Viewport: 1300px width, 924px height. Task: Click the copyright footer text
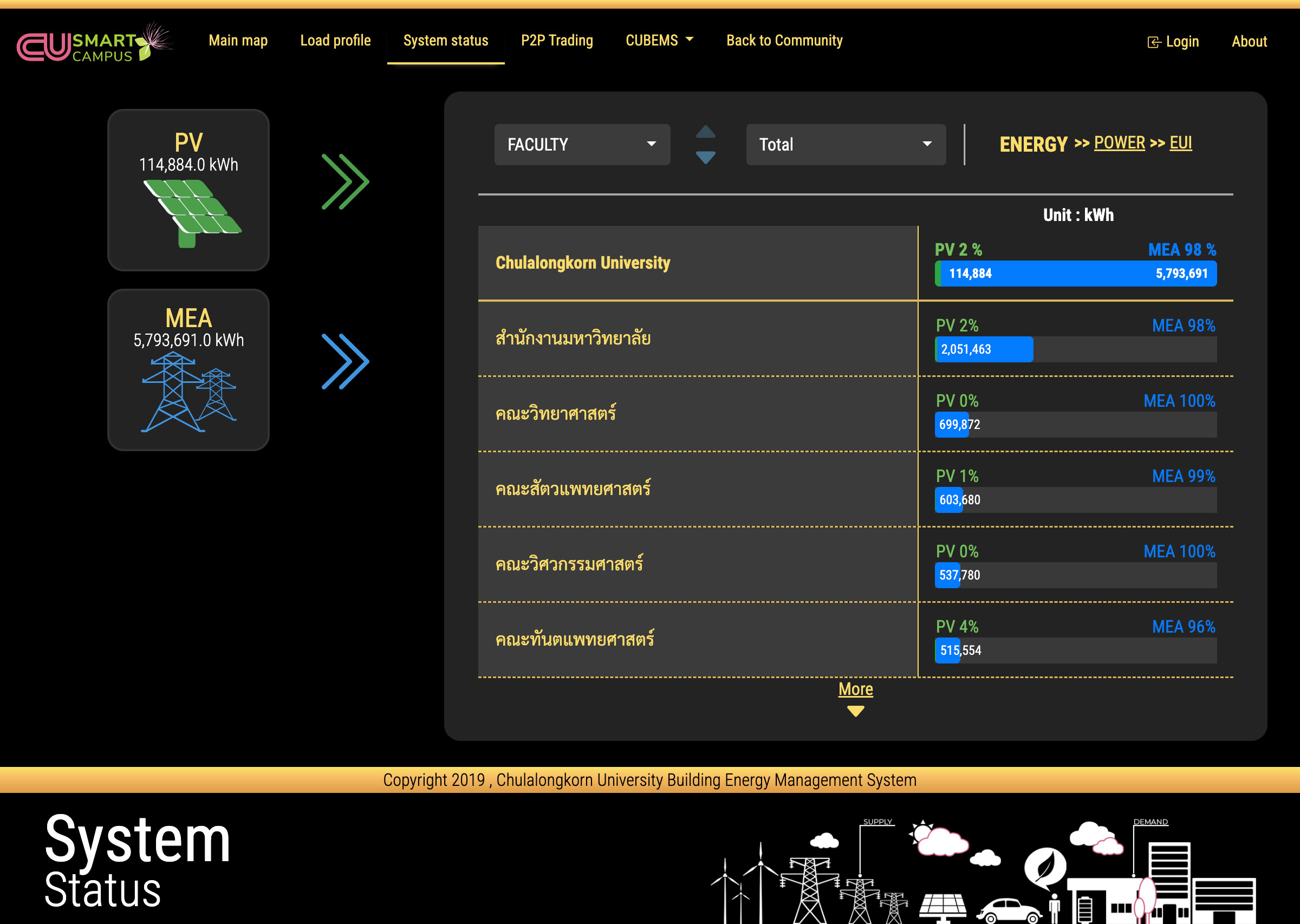(649, 779)
